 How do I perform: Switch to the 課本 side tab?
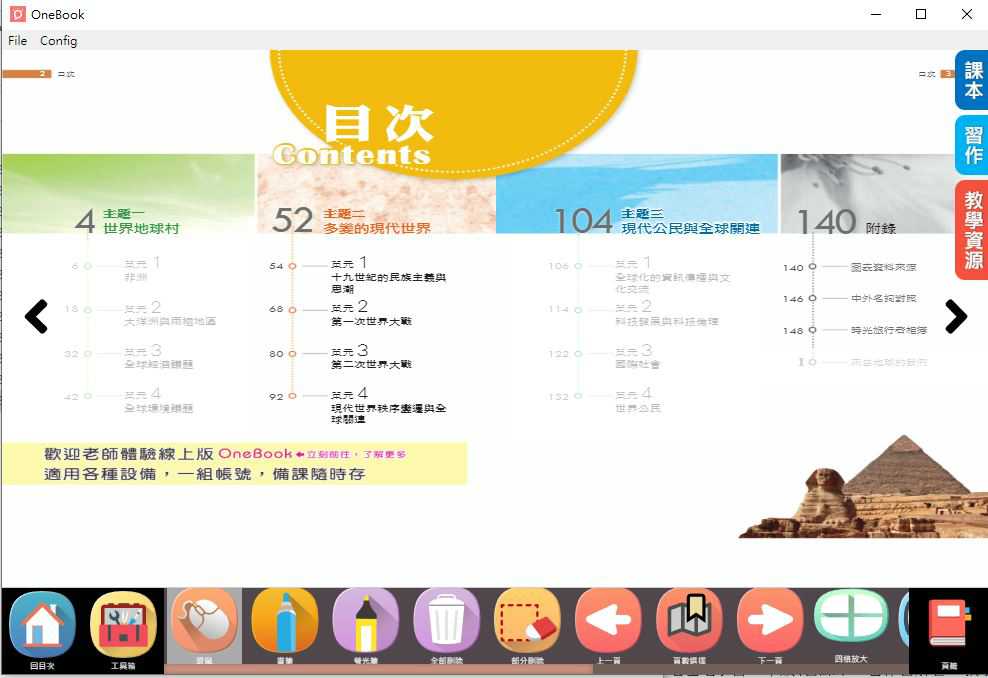(x=972, y=80)
